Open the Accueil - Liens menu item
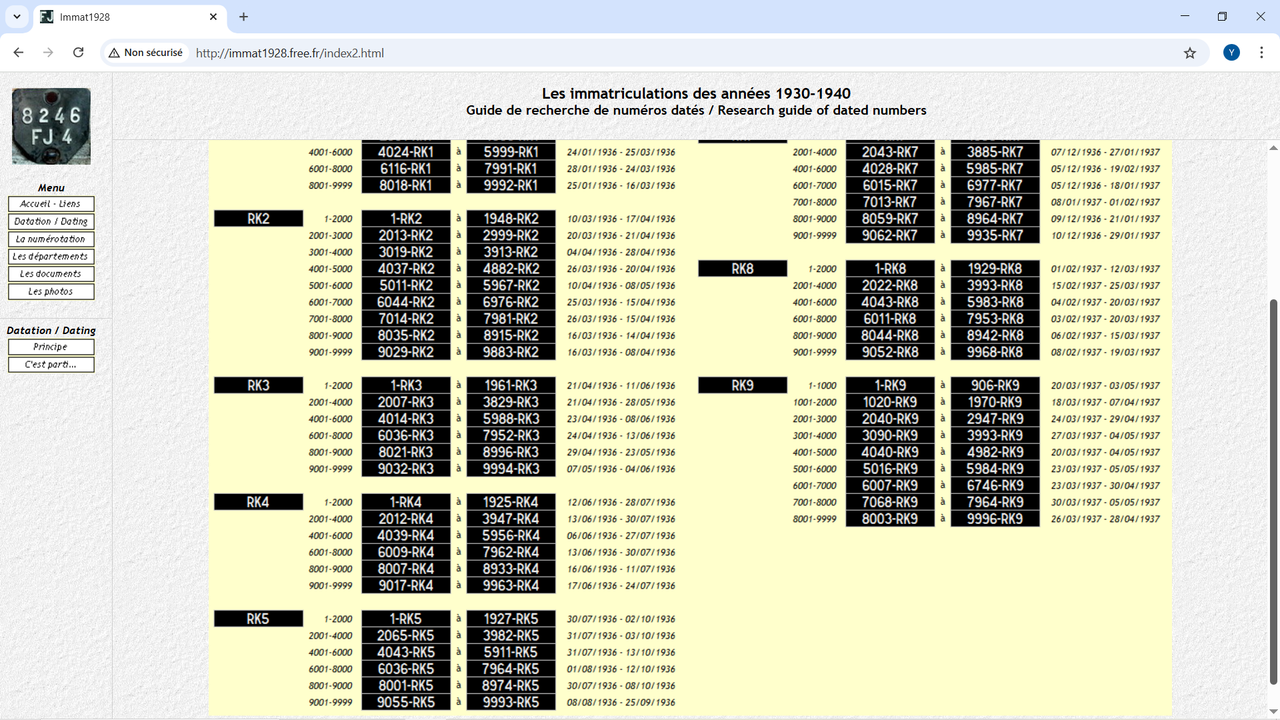 coord(51,204)
